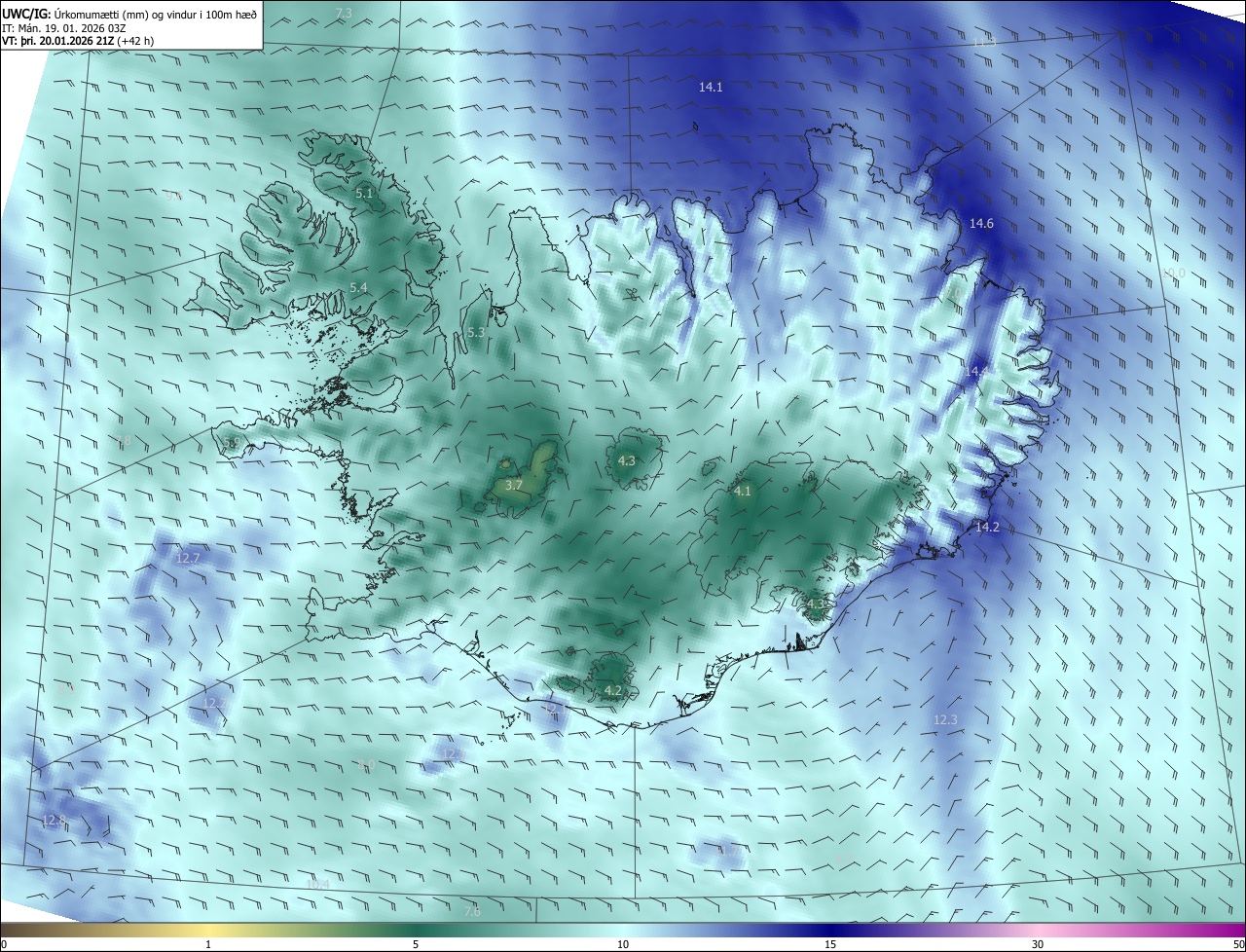1246x952 pixels.
Task: Click the 5.3 value label
Action: [x=476, y=333]
